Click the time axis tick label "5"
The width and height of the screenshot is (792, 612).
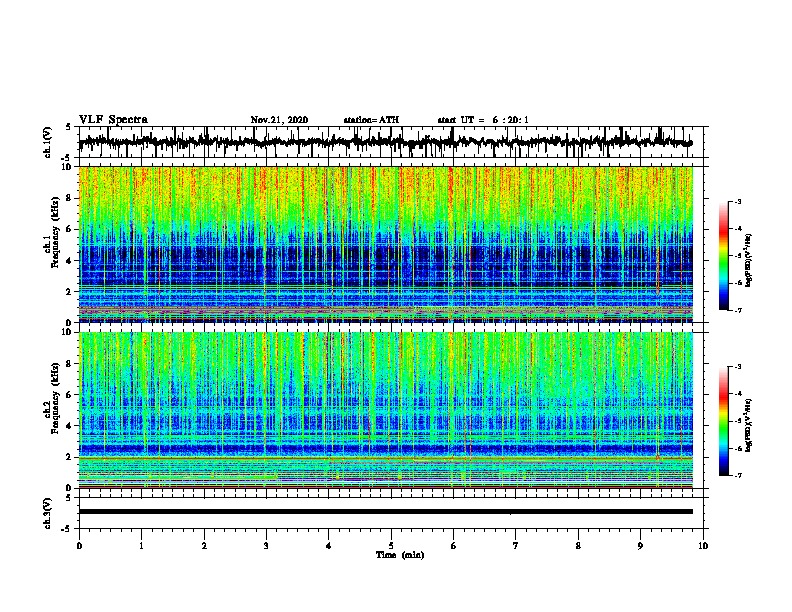pyautogui.click(x=391, y=546)
